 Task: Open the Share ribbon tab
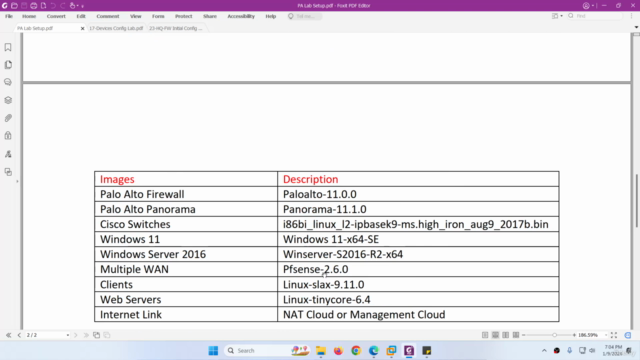tap(210, 16)
